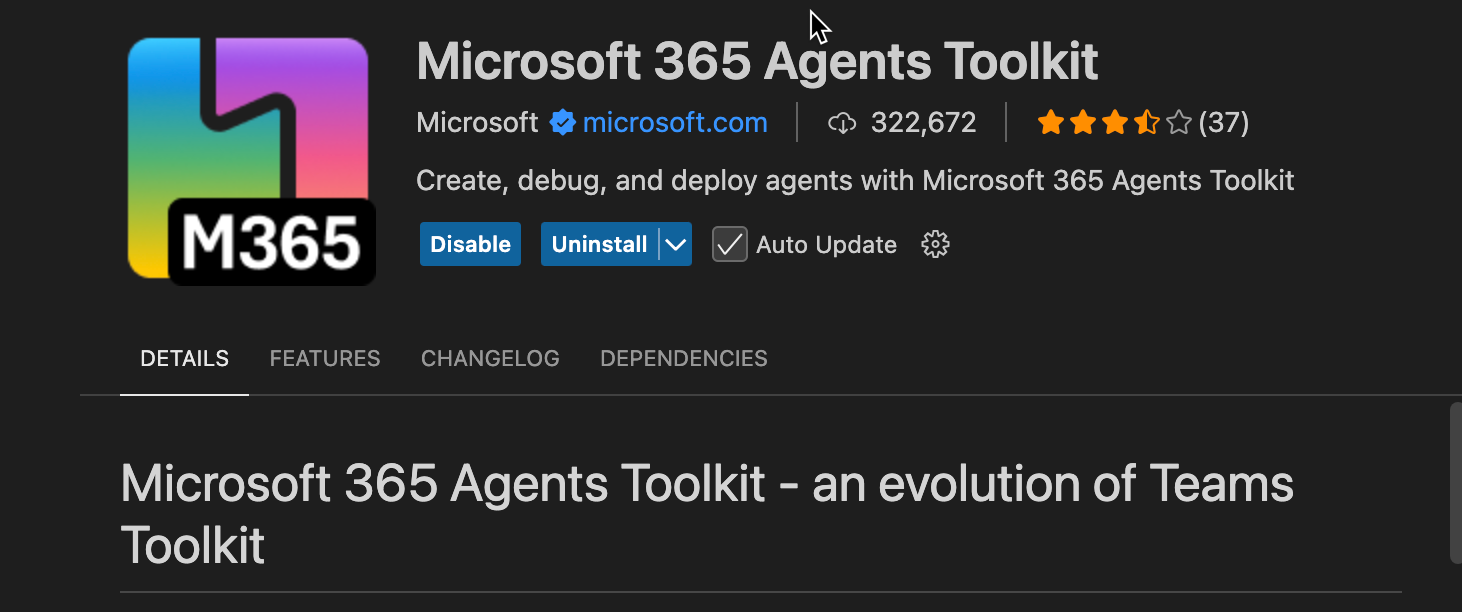
Task: Click the (37) rating count
Action: [x=1224, y=123]
